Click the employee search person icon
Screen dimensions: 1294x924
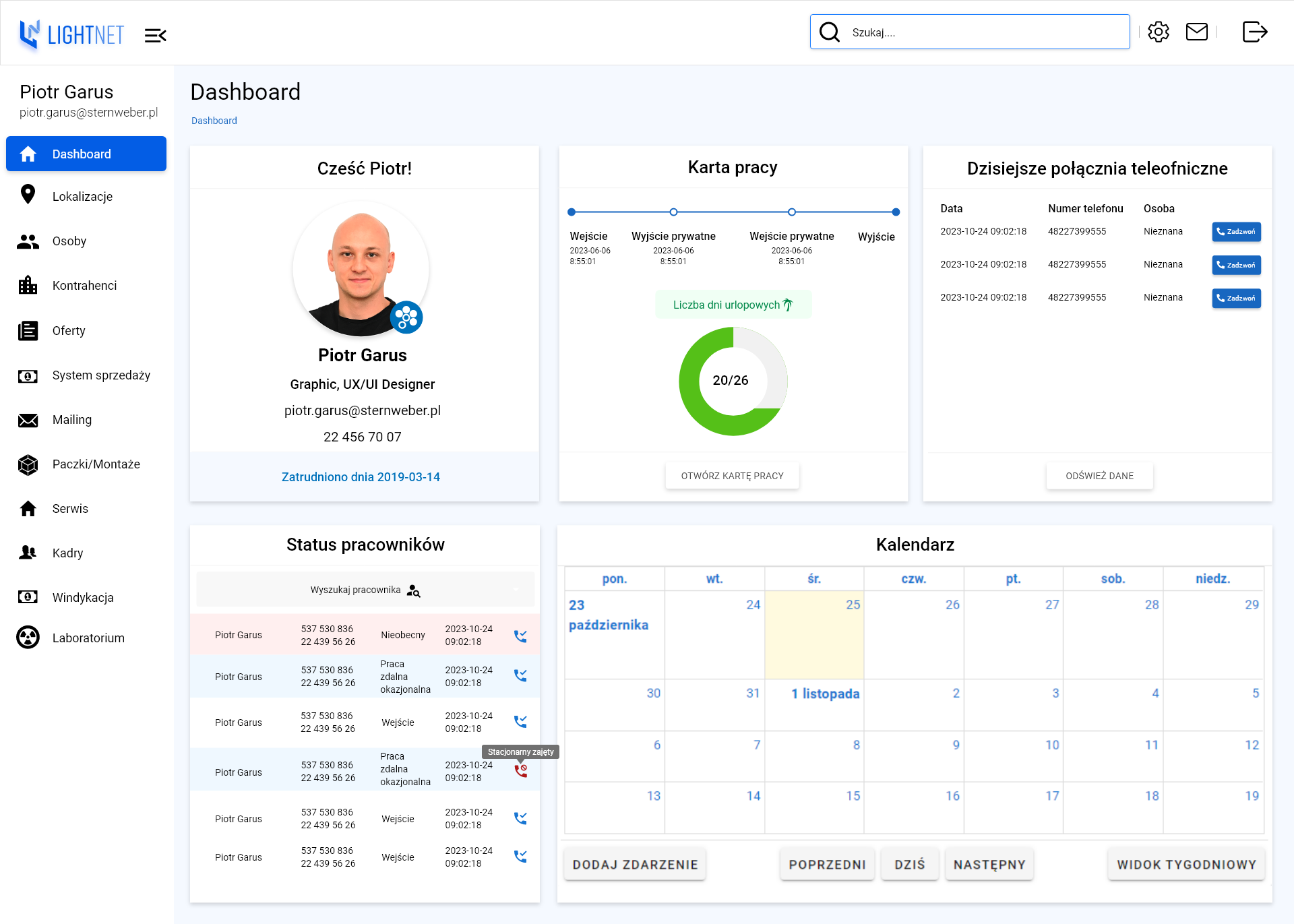tap(413, 591)
